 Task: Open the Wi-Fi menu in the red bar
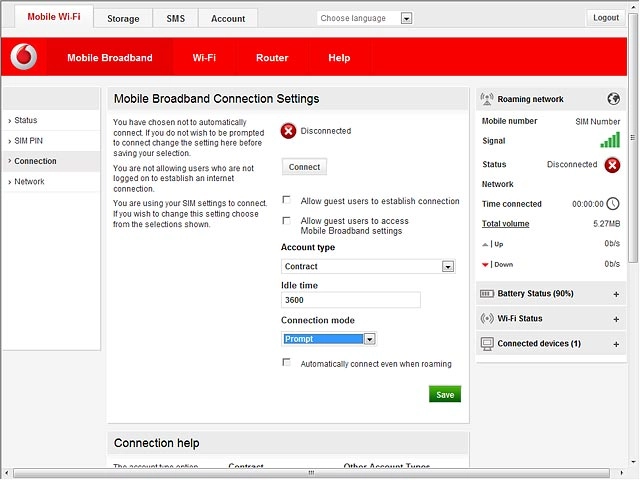204,58
